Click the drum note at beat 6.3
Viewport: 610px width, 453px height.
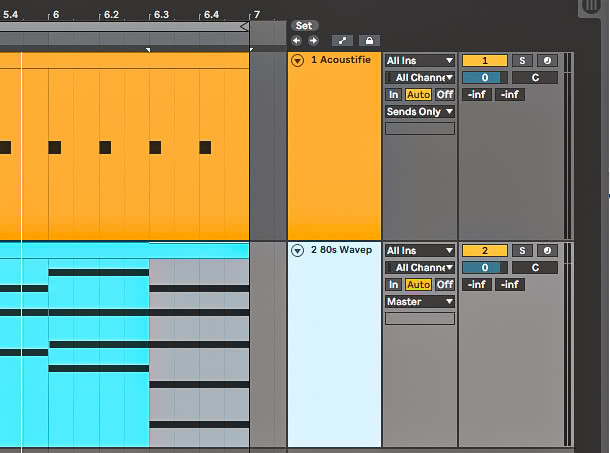pyautogui.click(x=155, y=147)
